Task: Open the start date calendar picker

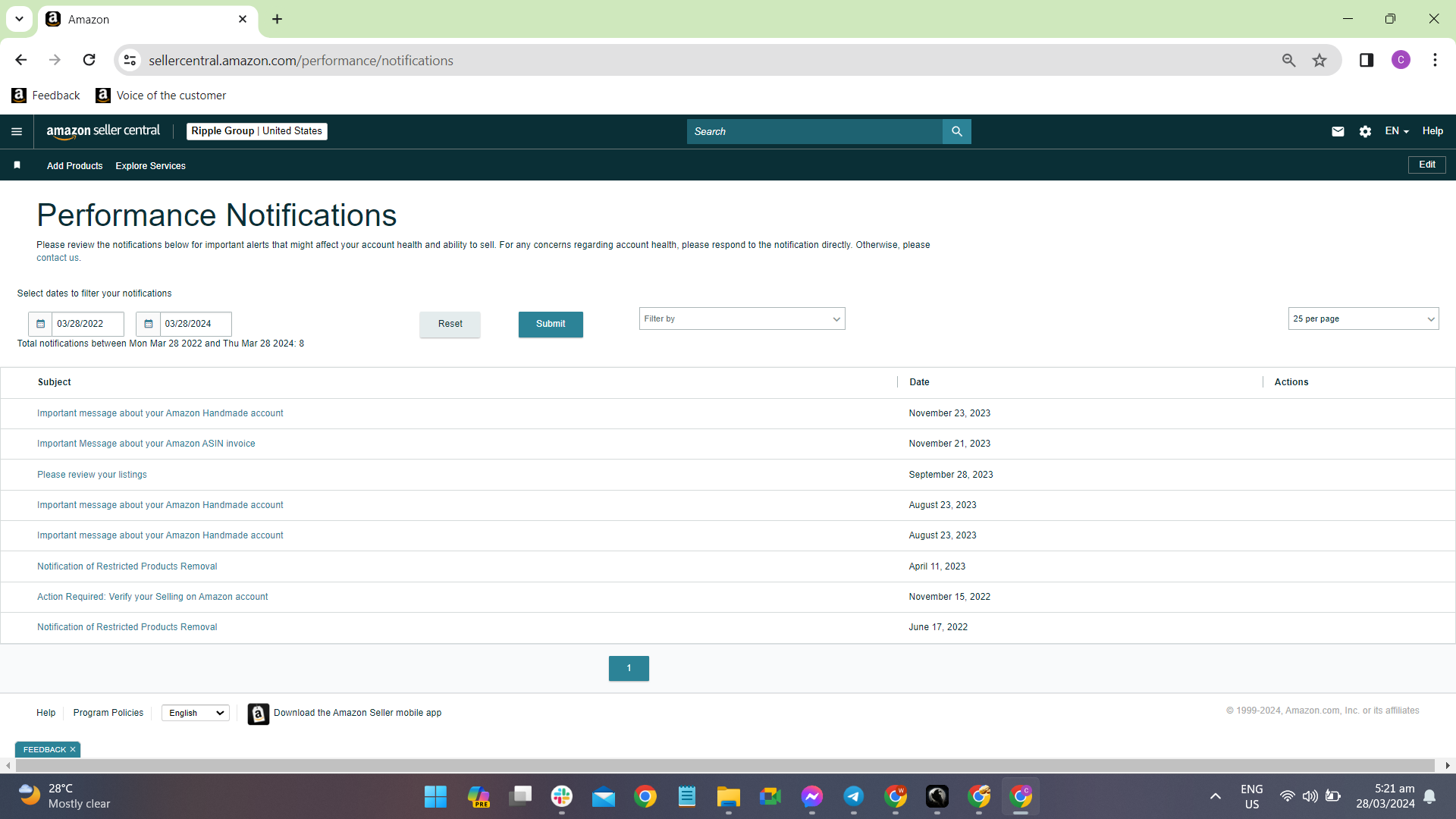Action: tap(41, 324)
